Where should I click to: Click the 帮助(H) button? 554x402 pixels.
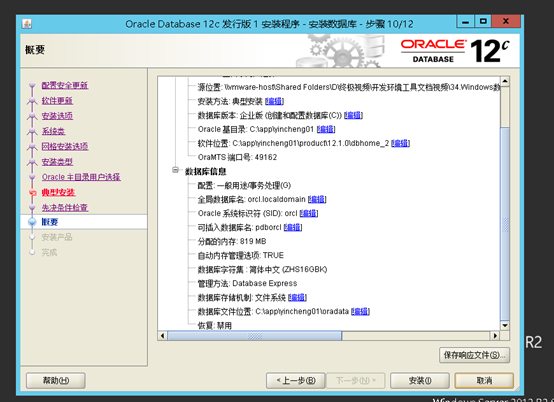point(55,380)
